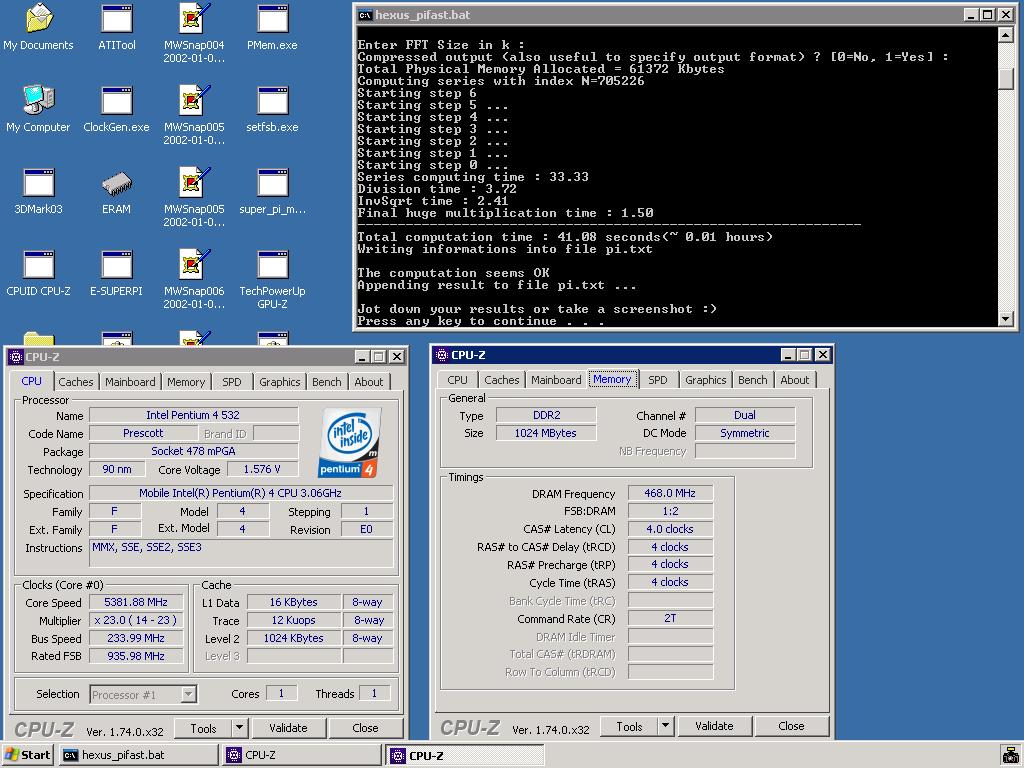Click Core Voltage value 1.576 V
1024x768 pixels.
[262, 469]
